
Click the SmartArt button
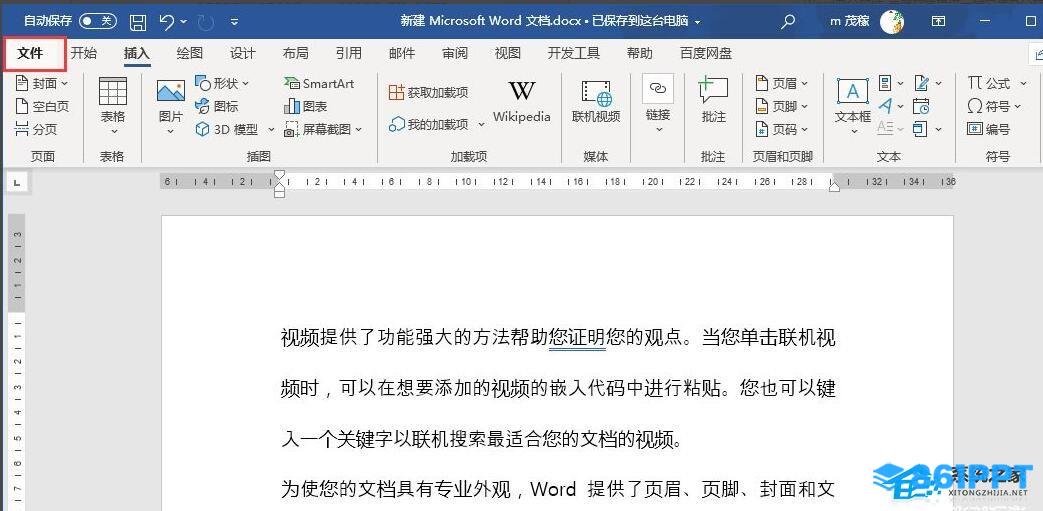319,83
